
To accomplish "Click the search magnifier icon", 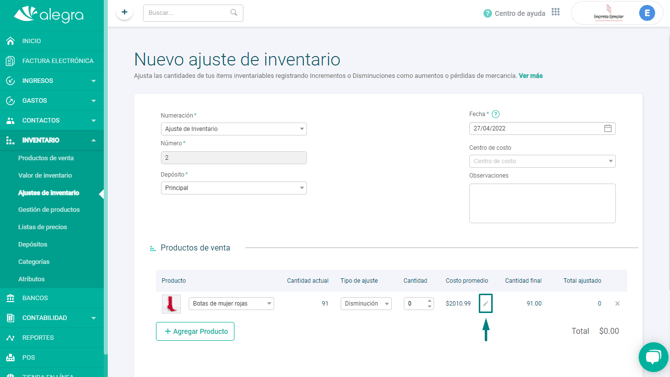I will click(x=234, y=13).
